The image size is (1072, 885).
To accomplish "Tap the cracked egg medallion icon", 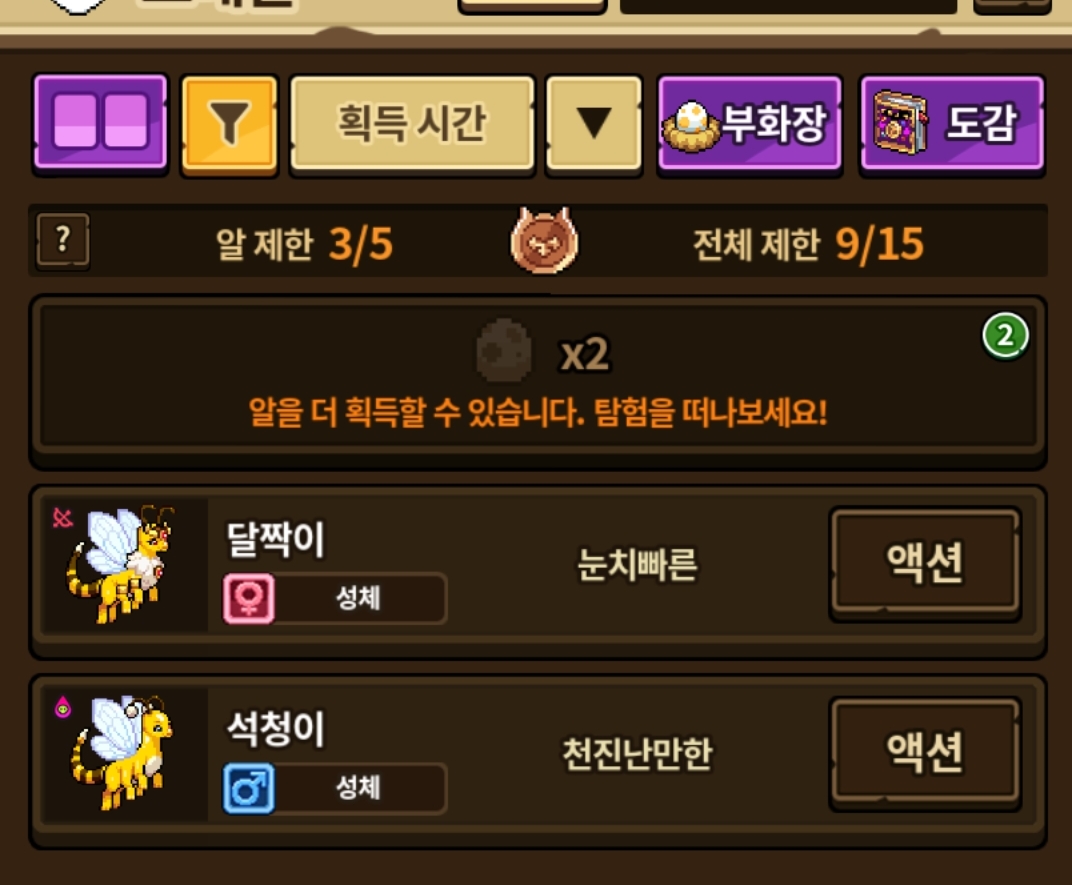I will (x=544, y=241).
